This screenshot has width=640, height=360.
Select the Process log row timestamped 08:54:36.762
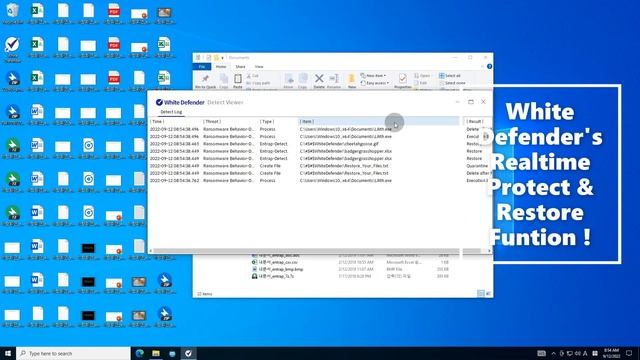pyautogui.click(x=320, y=180)
